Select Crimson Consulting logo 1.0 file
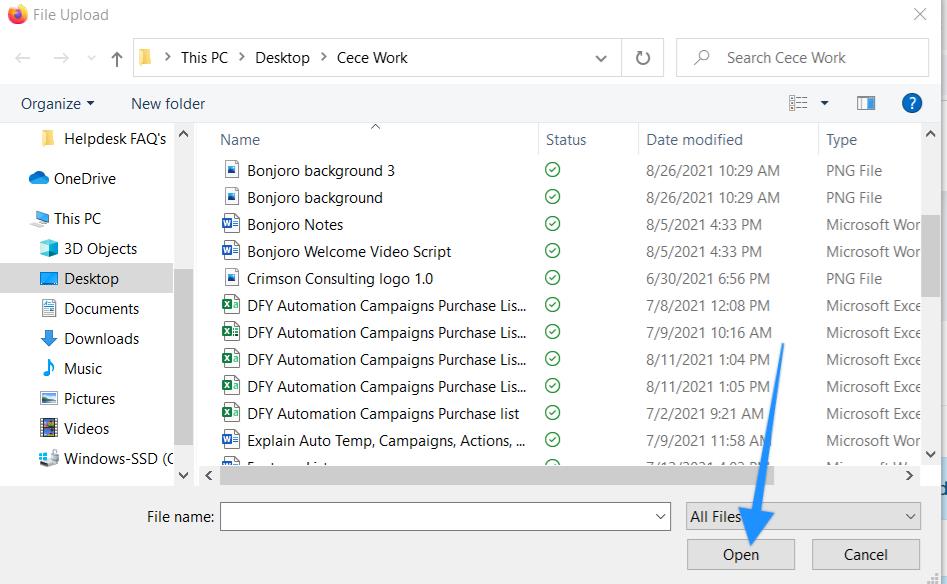The image size is (947, 584). click(340, 279)
